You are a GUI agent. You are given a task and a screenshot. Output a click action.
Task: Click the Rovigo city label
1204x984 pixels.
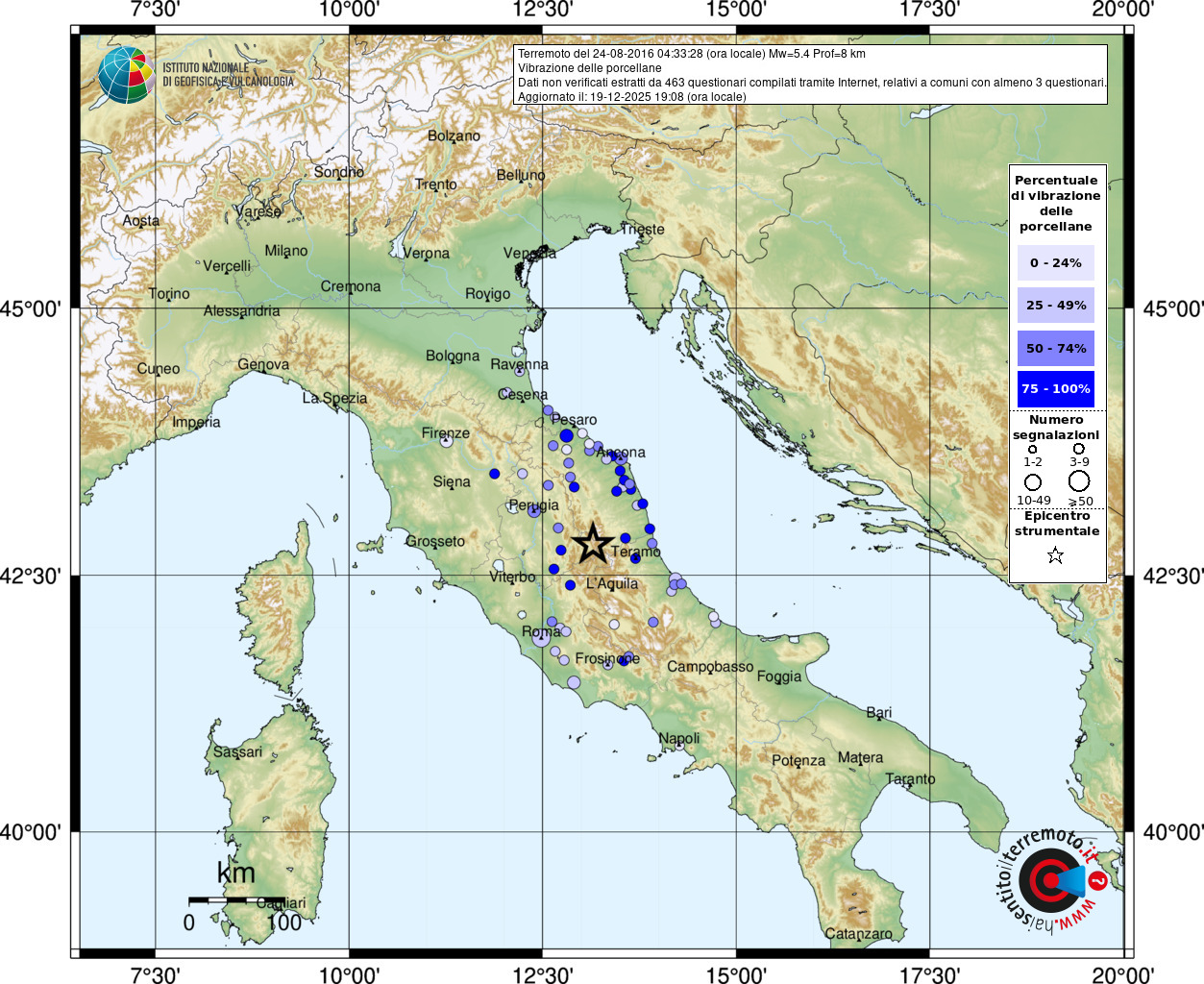click(x=488, y=294)
